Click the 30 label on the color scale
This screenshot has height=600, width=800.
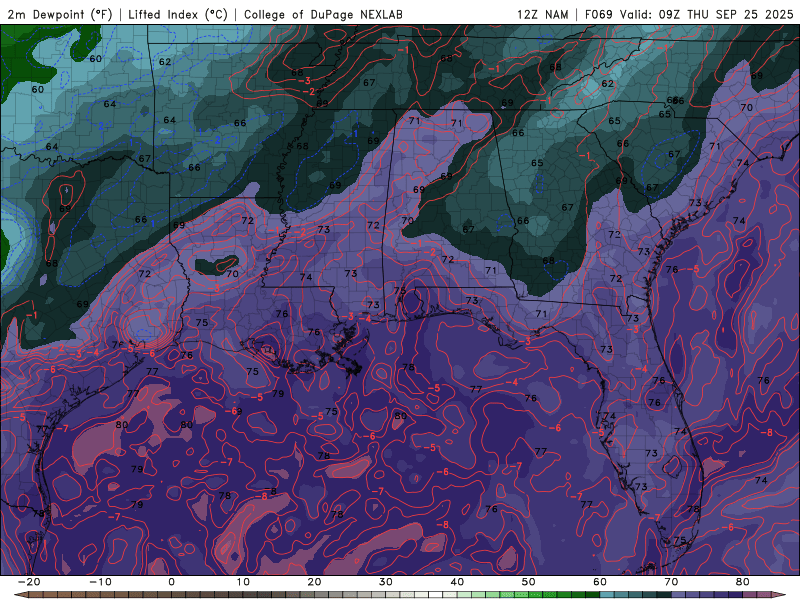coord(386,582)
